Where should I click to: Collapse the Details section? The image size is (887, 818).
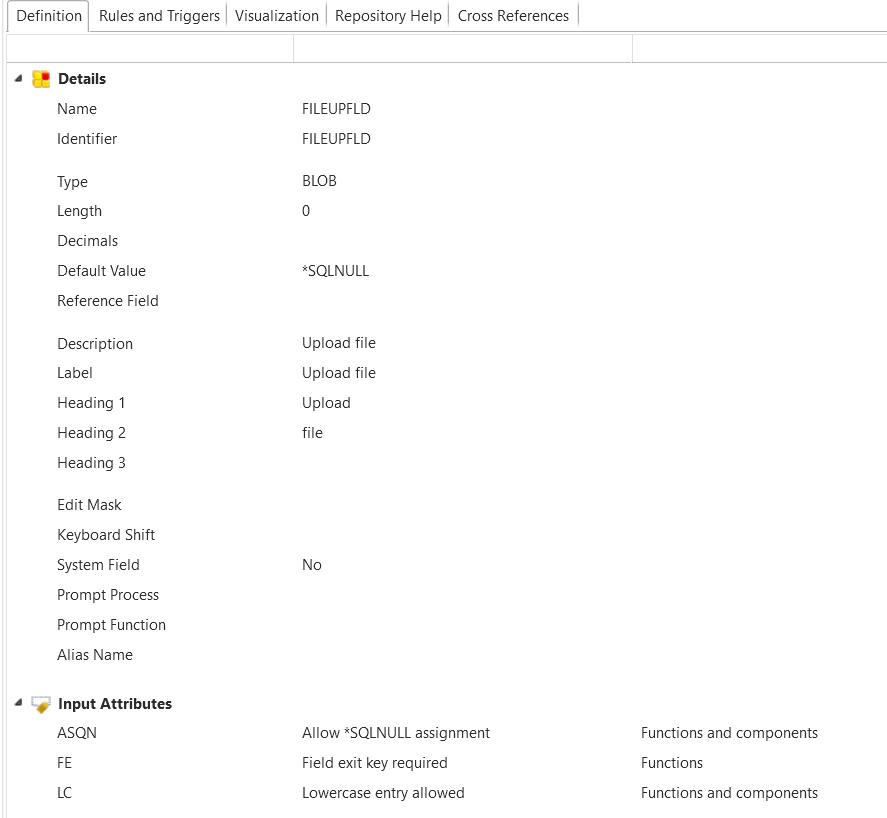(x=17, y=79)
